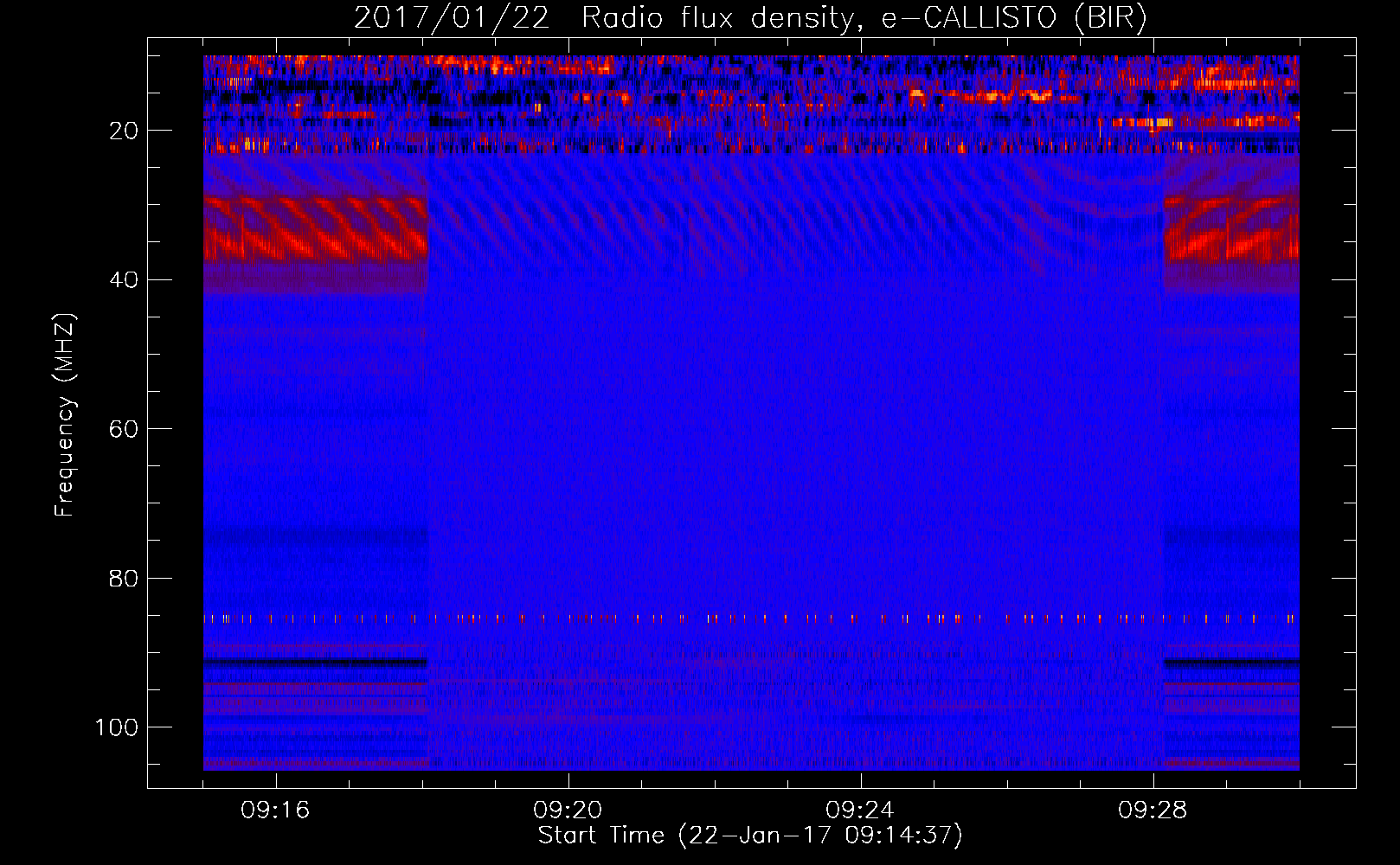Click the 60 MHz frequency tick label
Screen dimensions: 1400x865
click(x=125, y=429)
